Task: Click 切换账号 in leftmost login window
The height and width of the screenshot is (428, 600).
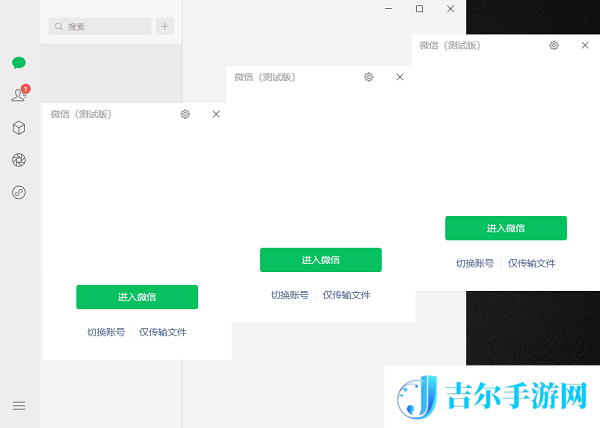Action: pyautogui.click(x=106, y=332)
